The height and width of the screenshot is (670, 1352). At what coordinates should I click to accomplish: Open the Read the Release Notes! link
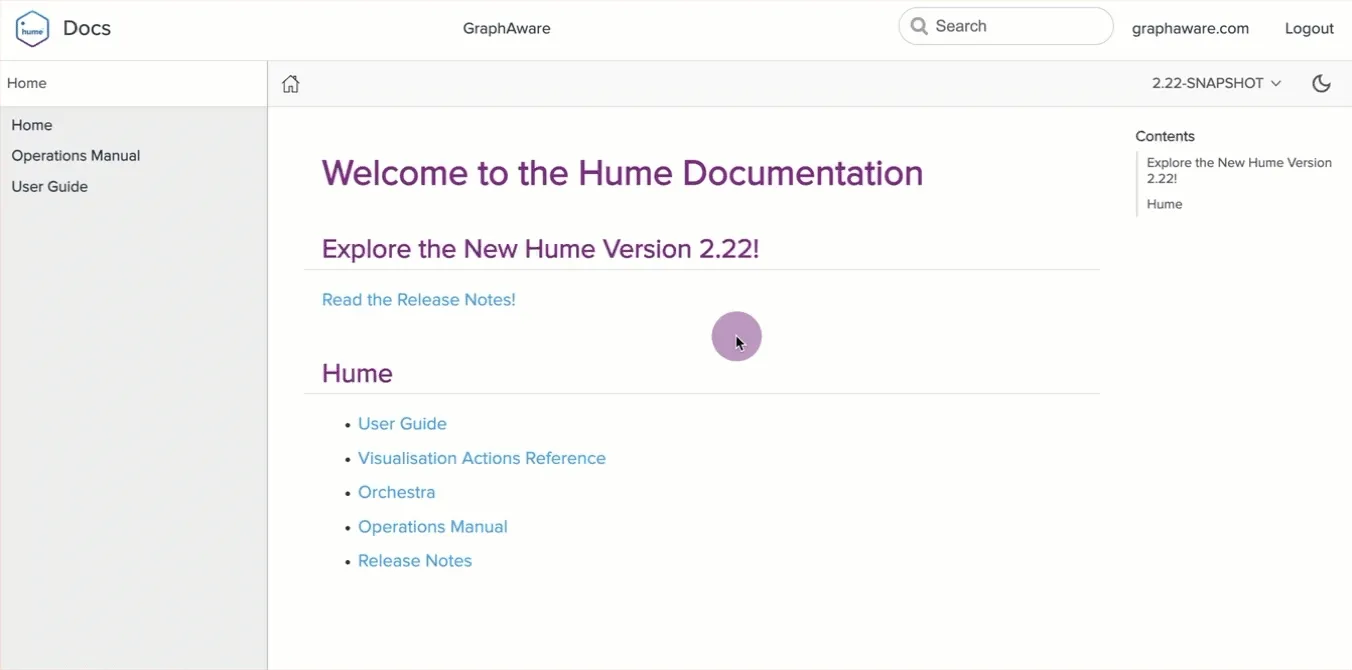[419, 300]
